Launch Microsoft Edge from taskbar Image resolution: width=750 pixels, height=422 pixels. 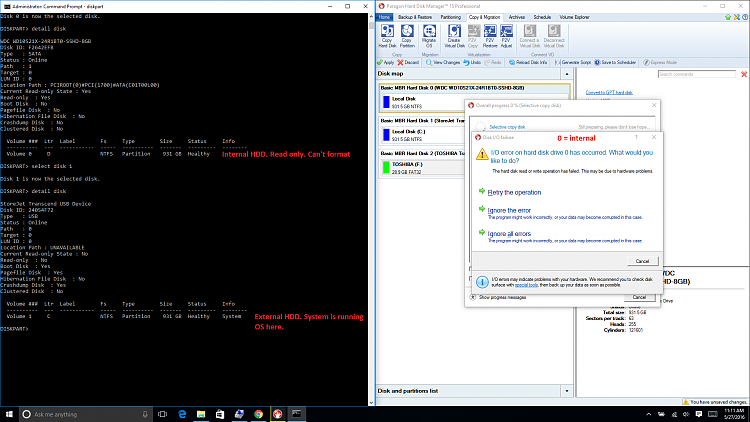182,414
